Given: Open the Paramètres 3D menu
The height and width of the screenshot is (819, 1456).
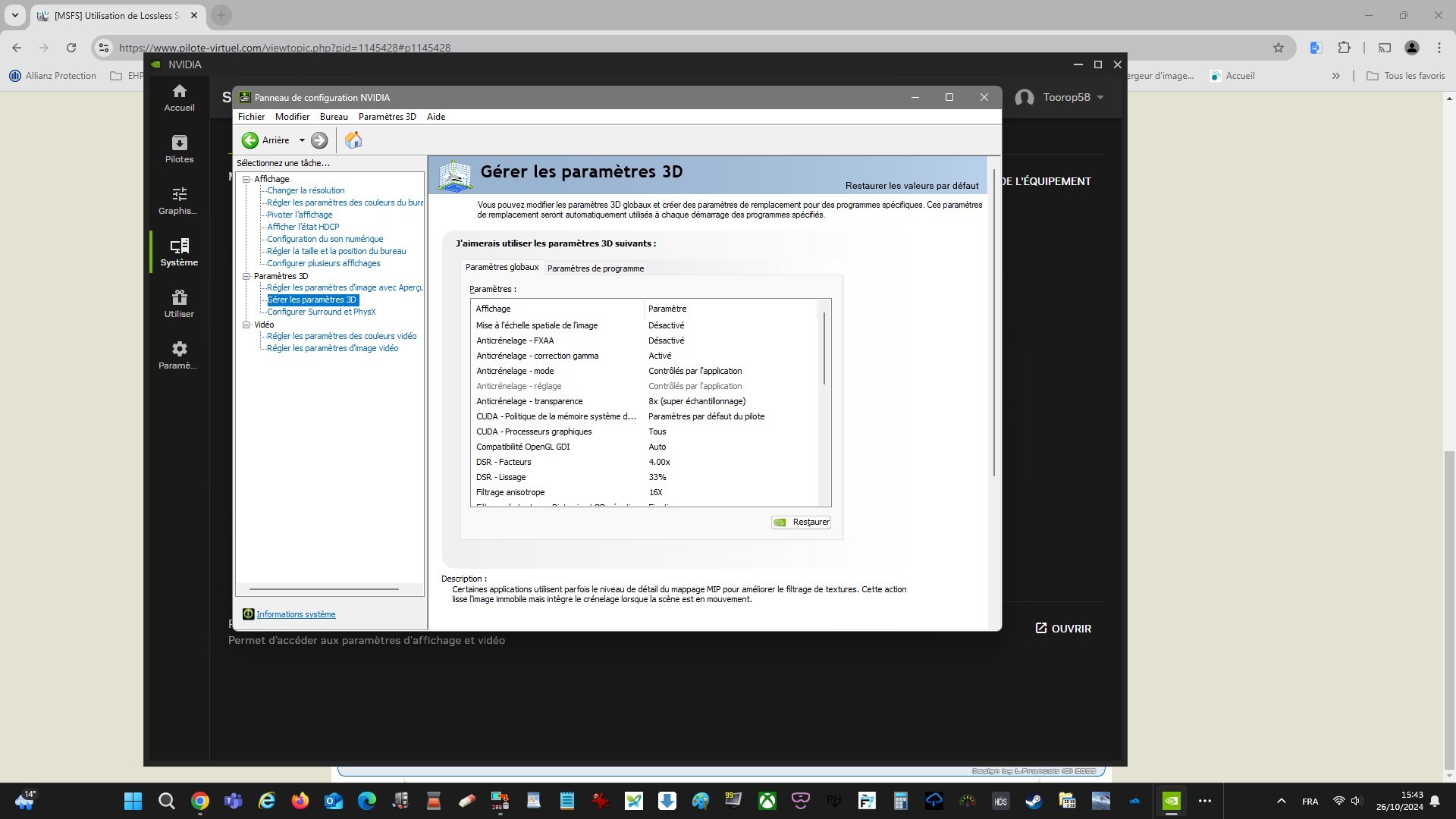Looking at the screenshot, I should coord(387,117).
